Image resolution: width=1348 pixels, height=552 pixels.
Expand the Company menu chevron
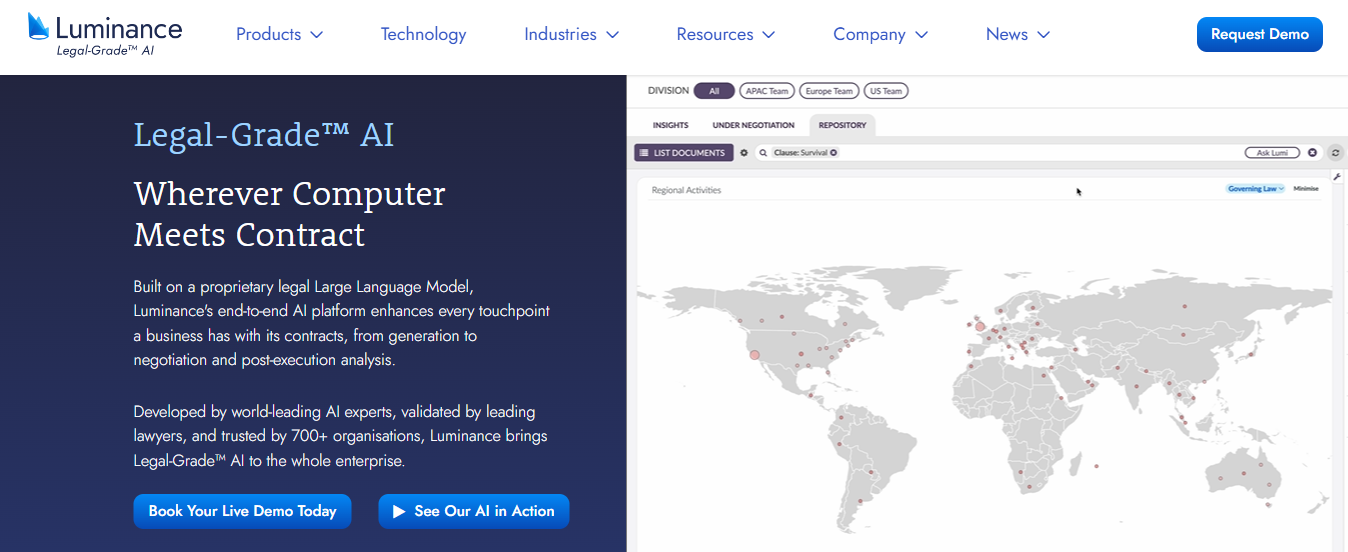tap(922, 35)
